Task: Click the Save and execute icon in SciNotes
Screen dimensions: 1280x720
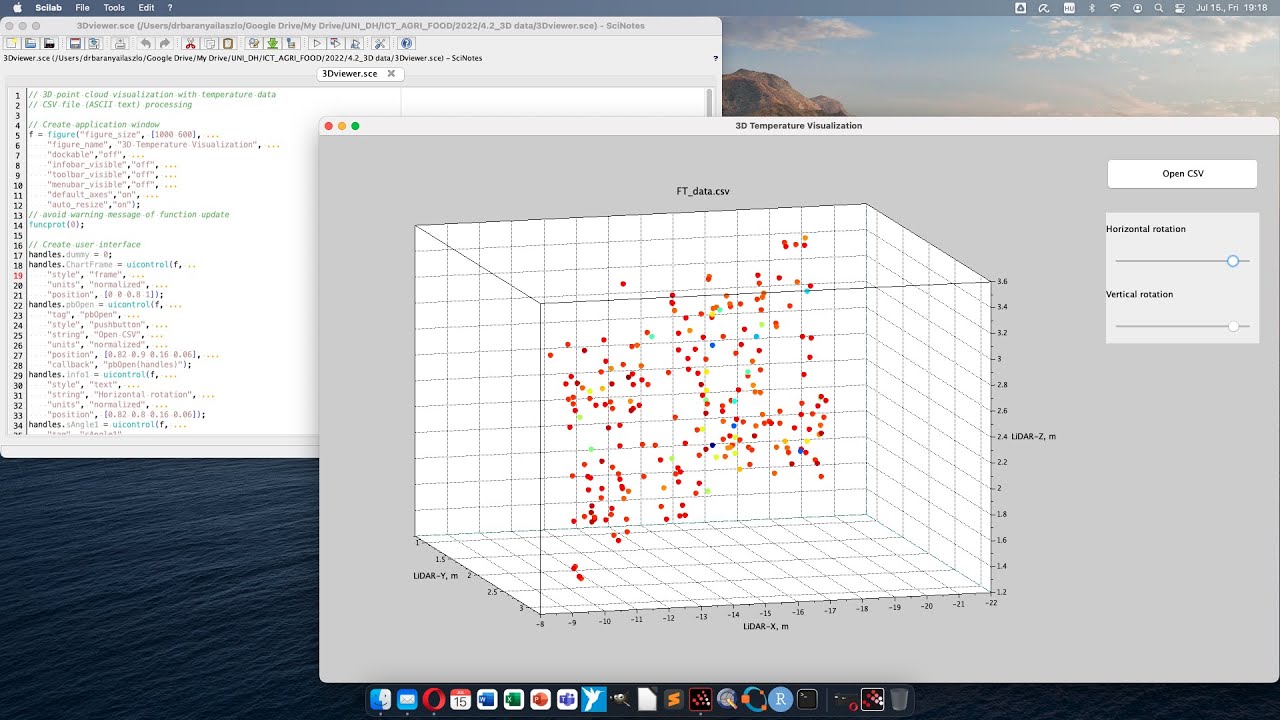Action: pos(336,43)
